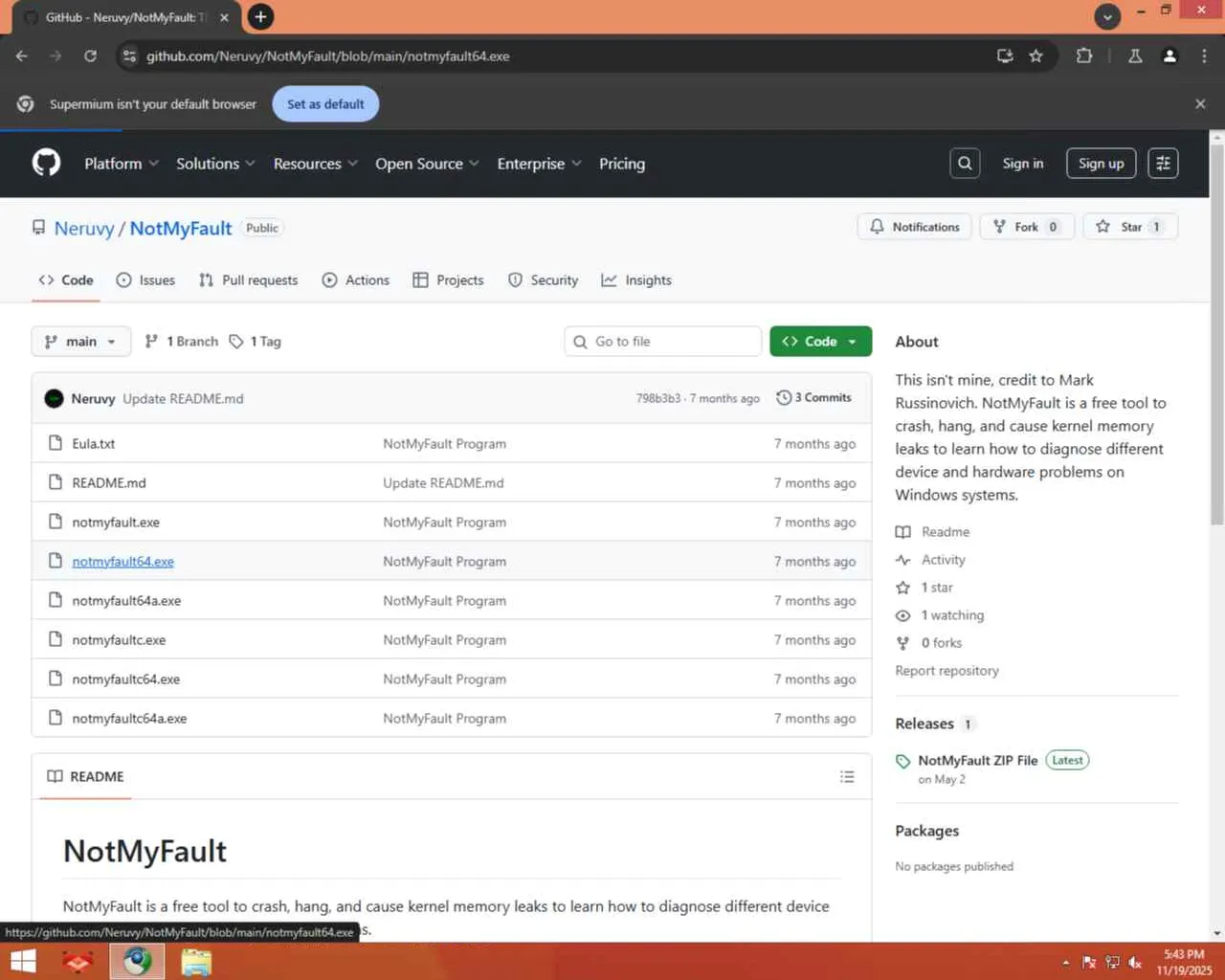Viewport: 1225px width, 980px height.
Task: Expand the Open Source menu
Action: [x=427, y=164]
